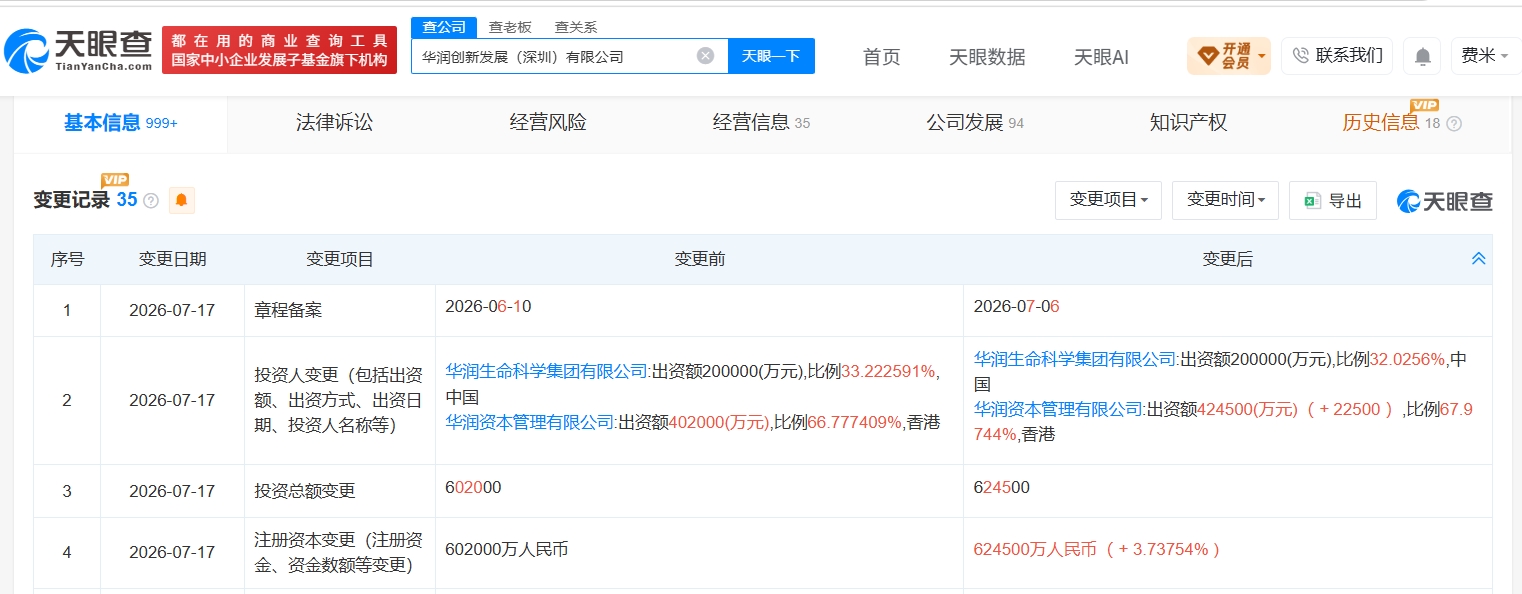Open the 知识产权 tab
The width and height of the screenshot is (1522, 594).
click(1188, 123)
